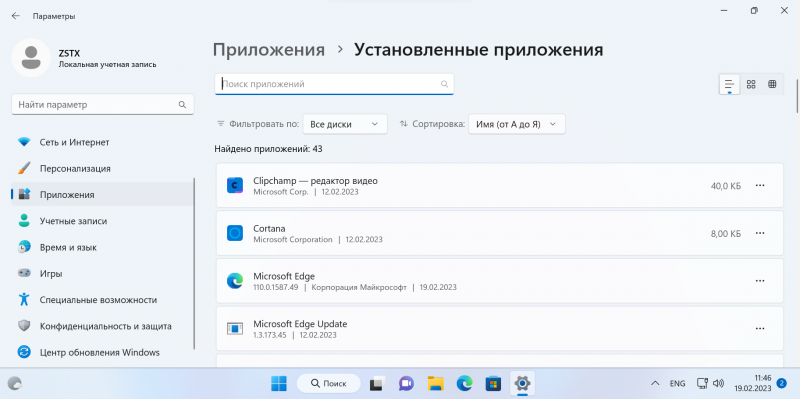Focus the Поиск приложений input field
The image size is (800, 399).
pyautogui.click(x=334, y=84)
